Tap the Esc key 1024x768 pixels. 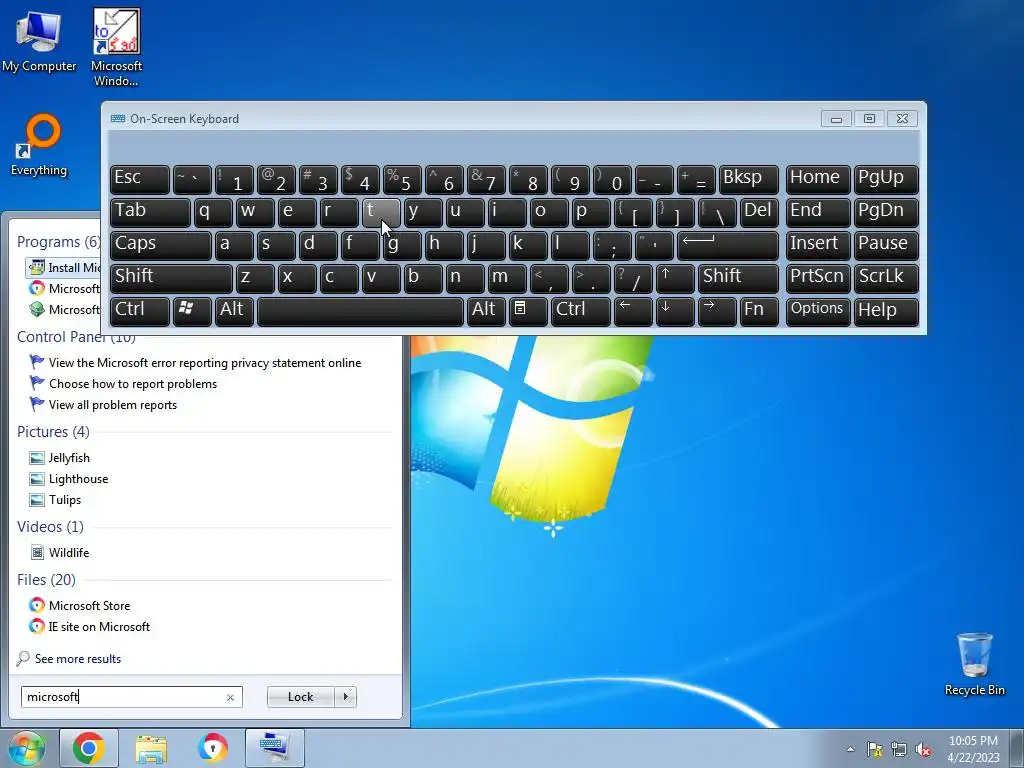click(140, 179)
